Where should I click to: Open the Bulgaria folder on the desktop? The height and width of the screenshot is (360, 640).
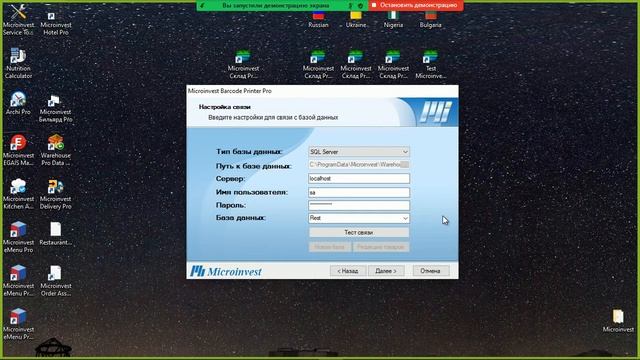431,20
